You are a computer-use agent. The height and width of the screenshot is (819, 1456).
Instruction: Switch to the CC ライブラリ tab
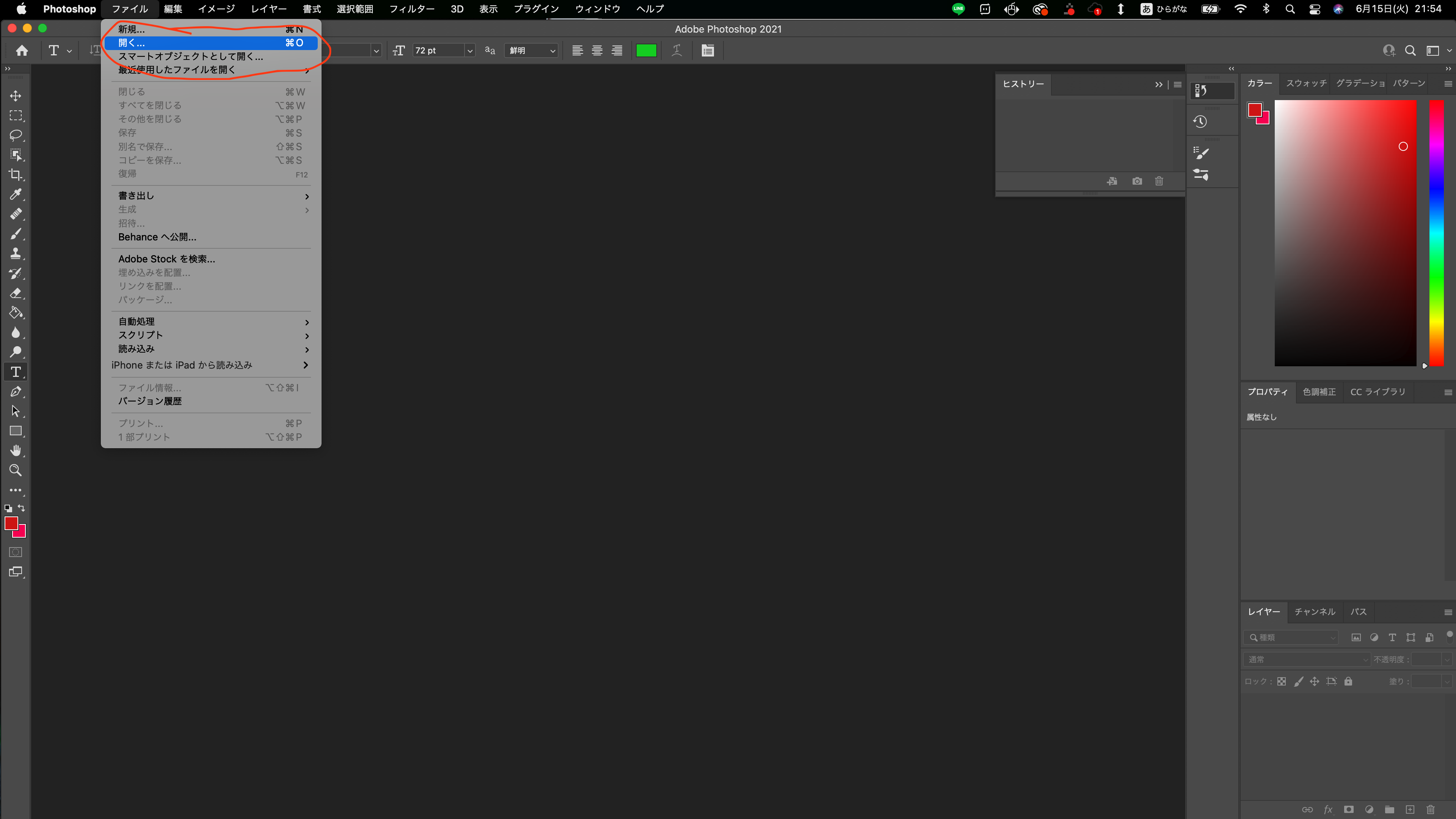[x=1378, y=392]
